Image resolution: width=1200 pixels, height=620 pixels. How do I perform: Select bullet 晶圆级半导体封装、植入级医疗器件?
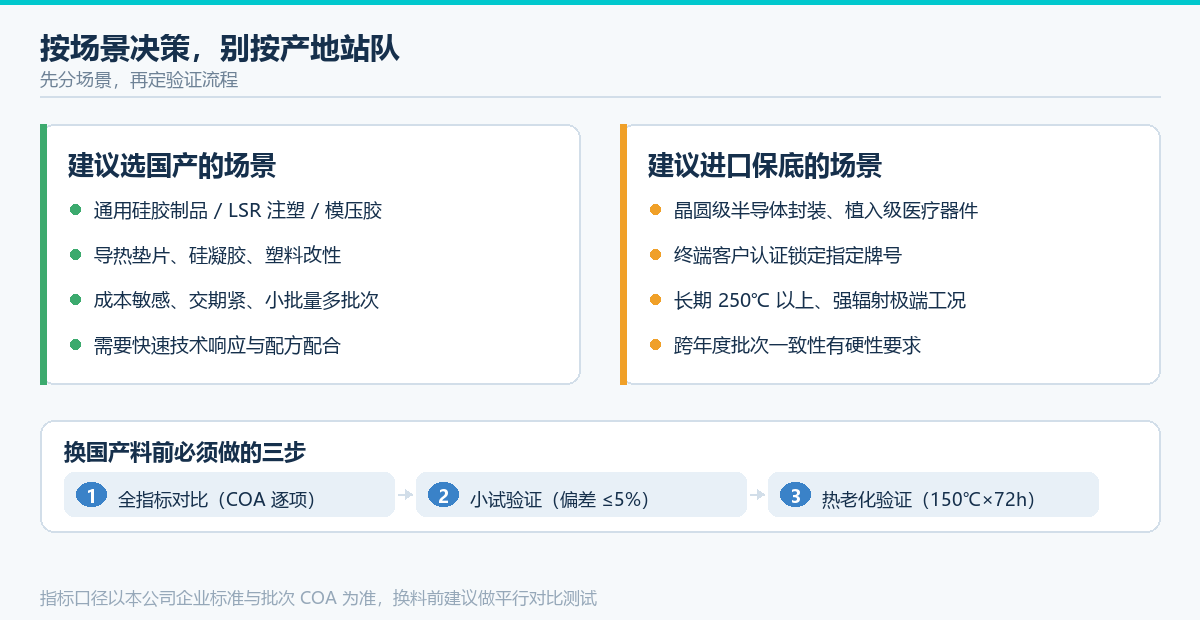pyautogui.click(x=826, y=211)
